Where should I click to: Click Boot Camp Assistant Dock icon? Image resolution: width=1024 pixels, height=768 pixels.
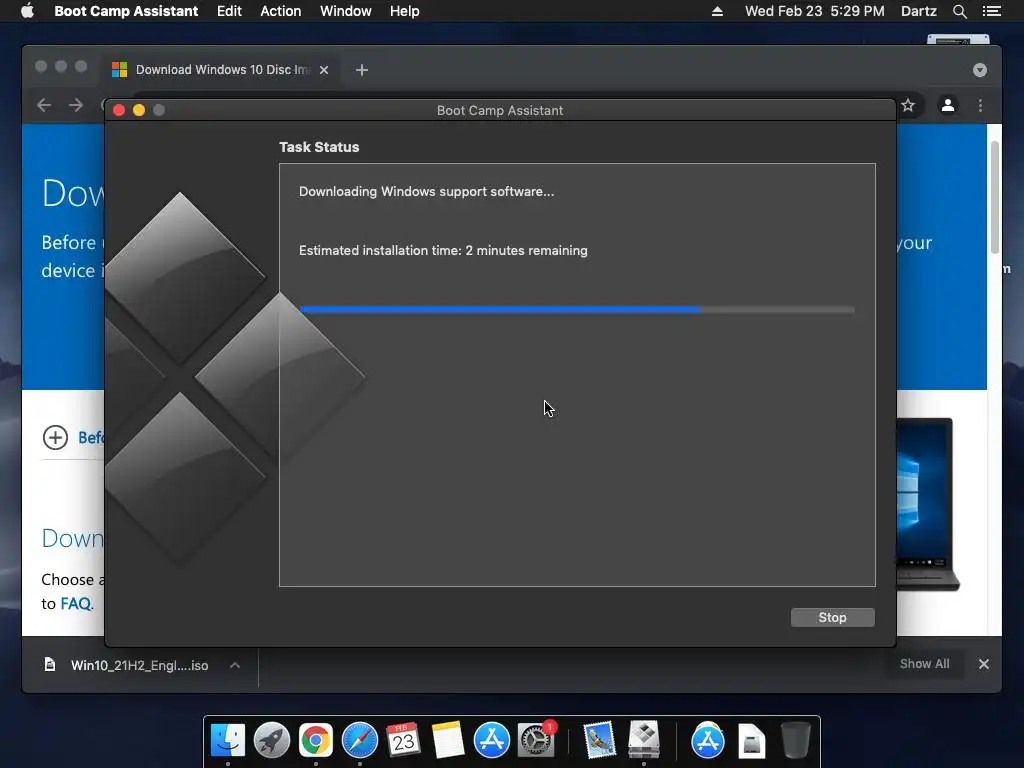pos(643,740)
